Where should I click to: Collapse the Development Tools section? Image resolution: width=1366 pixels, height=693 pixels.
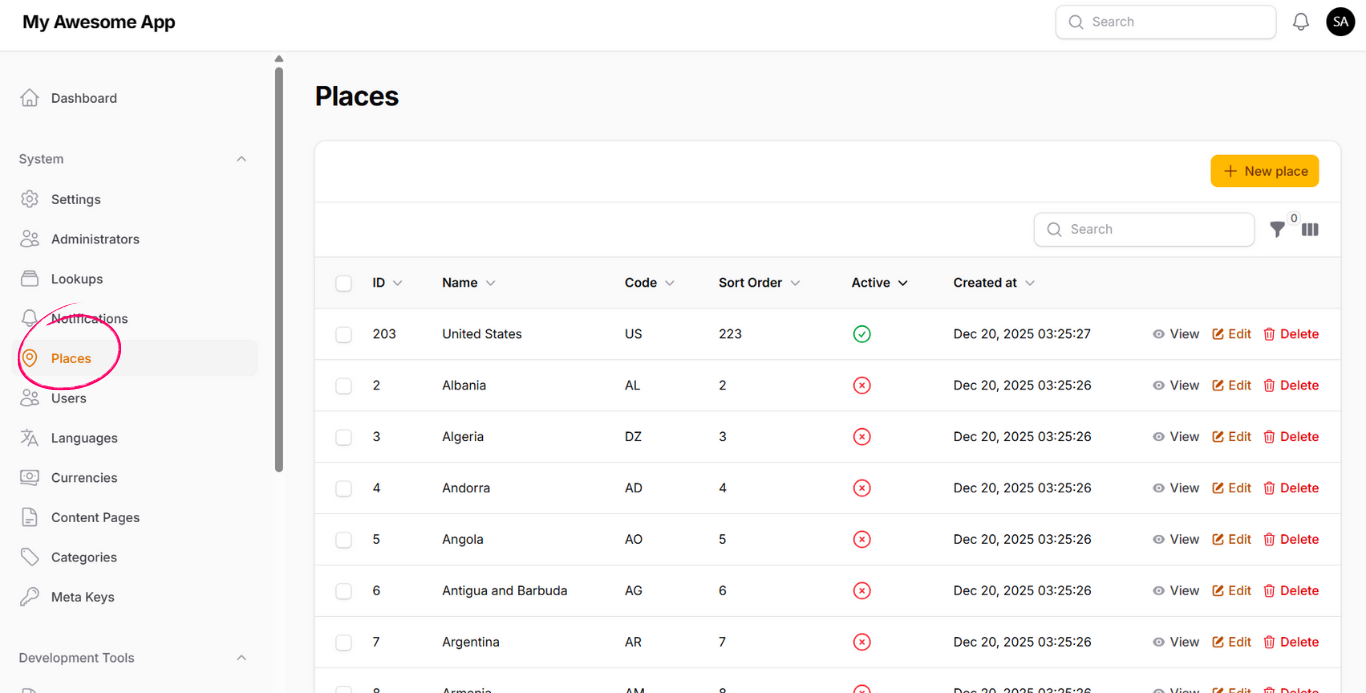[x=241, y=658]
